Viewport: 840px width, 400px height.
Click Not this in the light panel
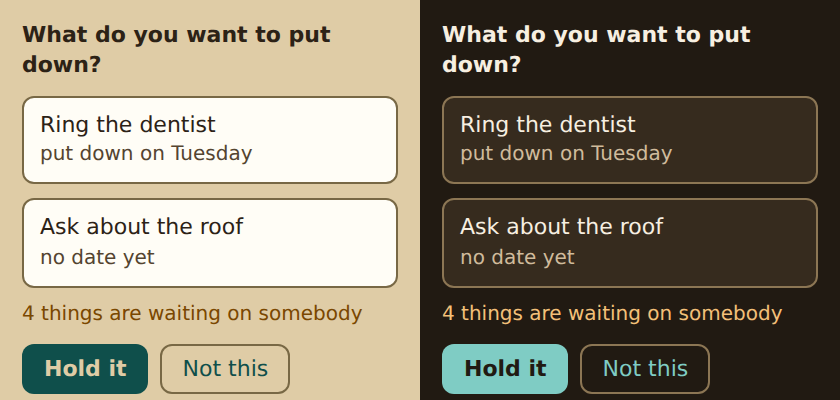(225, 369)
